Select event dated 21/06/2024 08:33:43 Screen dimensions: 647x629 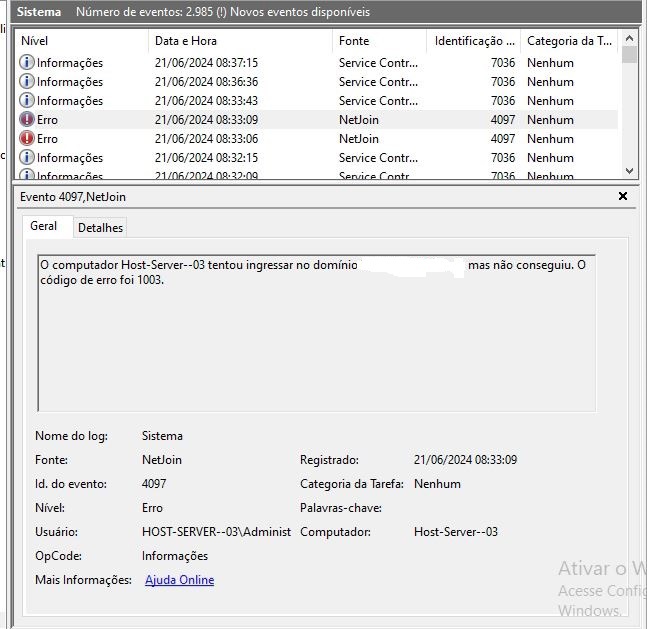[316, 101]
